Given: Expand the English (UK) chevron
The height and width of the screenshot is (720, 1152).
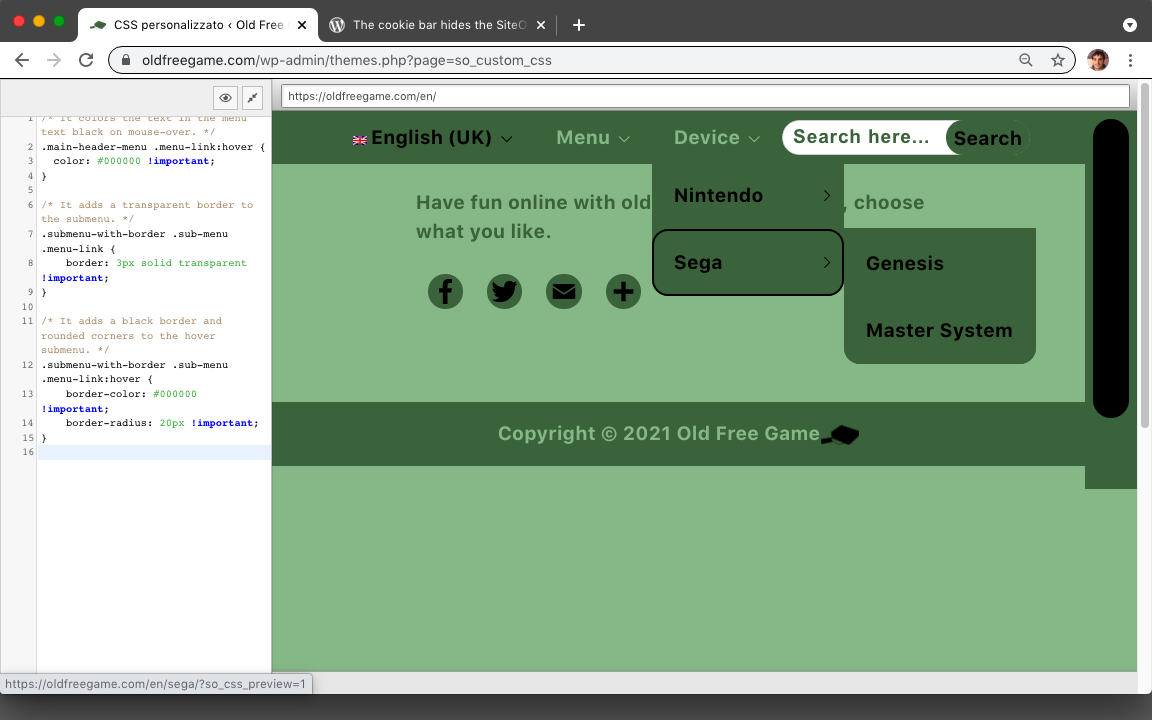Looking at the screenshot, I should pos(506,138).
